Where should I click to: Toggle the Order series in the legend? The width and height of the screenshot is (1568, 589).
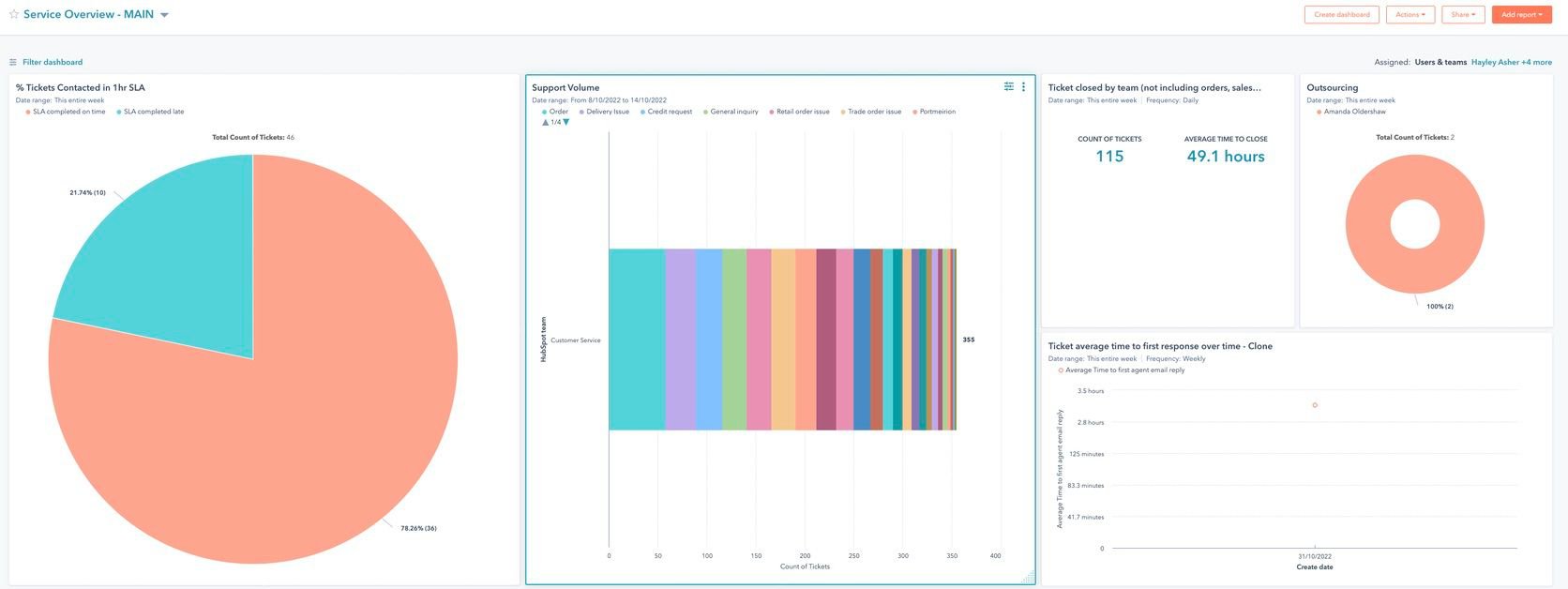click(558, 112)
